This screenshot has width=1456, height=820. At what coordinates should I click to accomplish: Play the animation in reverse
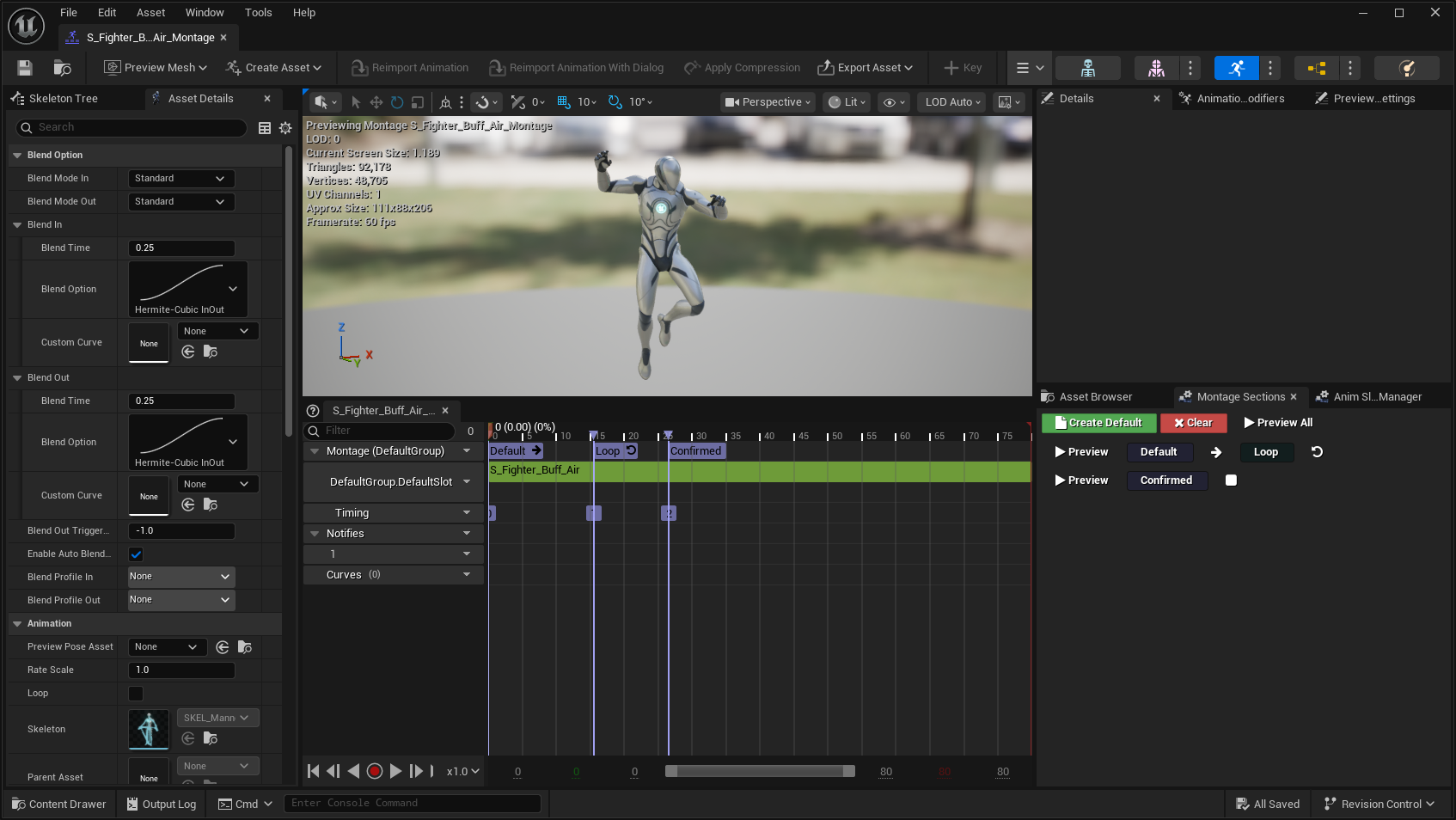tap(353, 772)
